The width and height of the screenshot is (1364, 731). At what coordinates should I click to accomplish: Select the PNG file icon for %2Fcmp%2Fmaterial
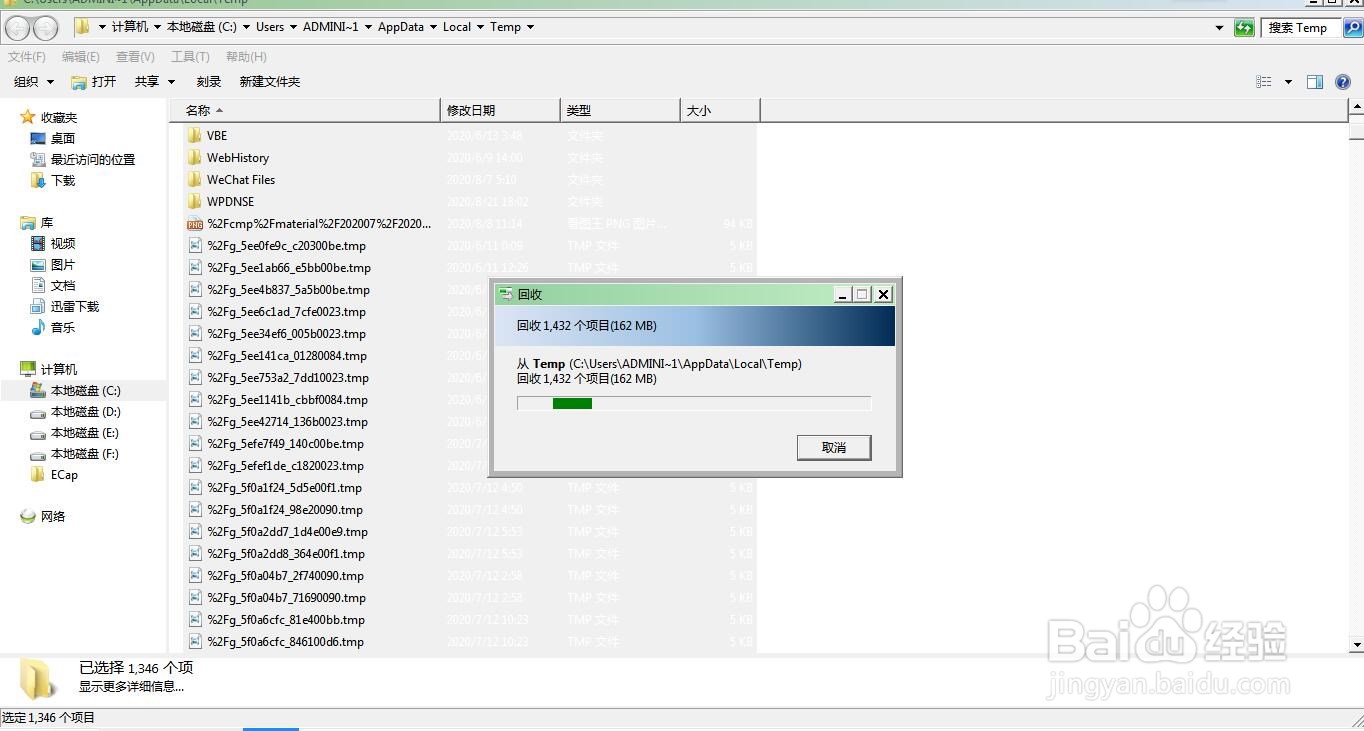coord(195,224)
